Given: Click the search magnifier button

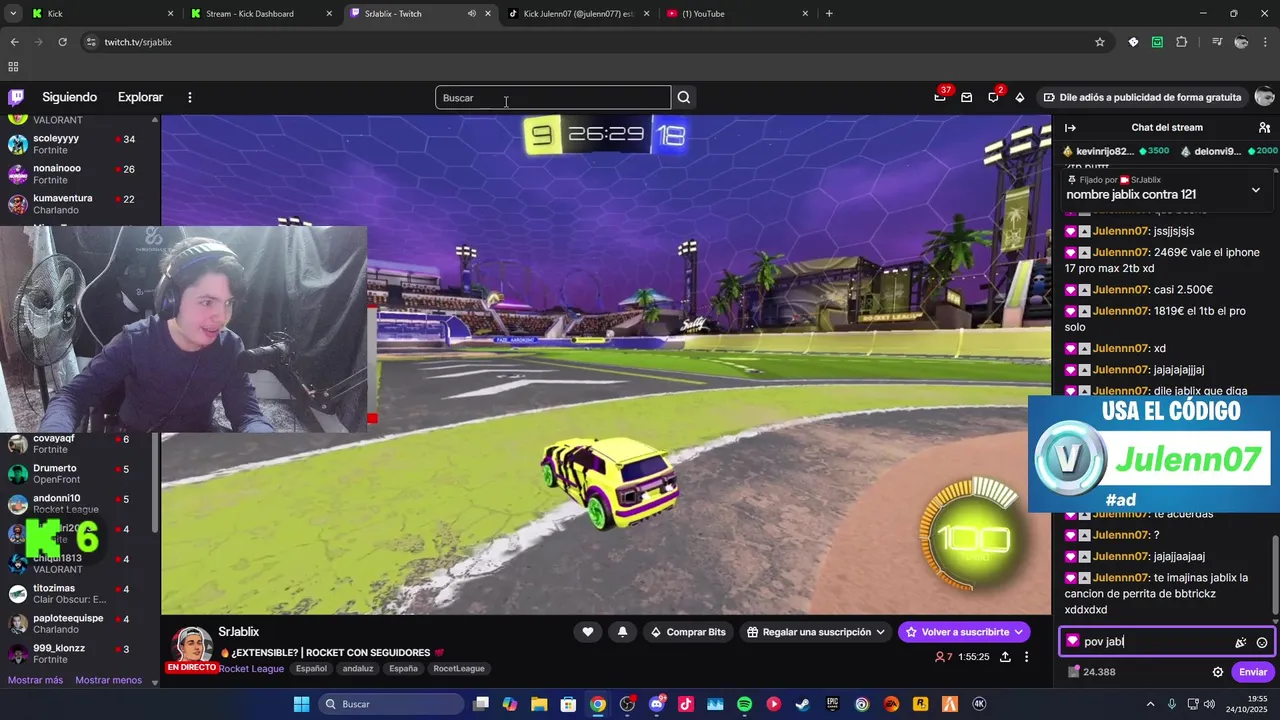Looking at the screenshot, I should pyautogui.click(x=684, y=97).
